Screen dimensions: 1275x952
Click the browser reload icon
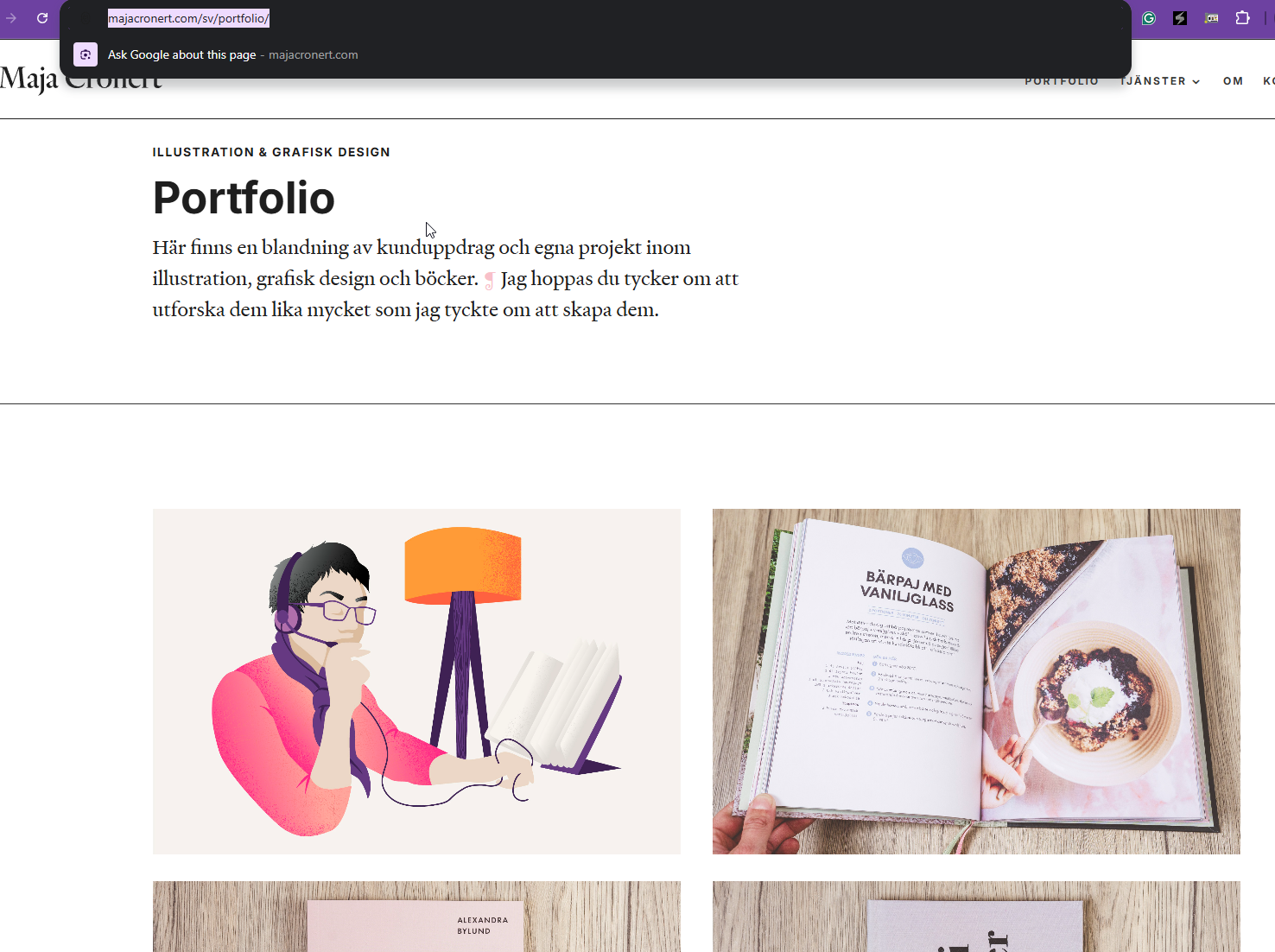pos(42,18)
